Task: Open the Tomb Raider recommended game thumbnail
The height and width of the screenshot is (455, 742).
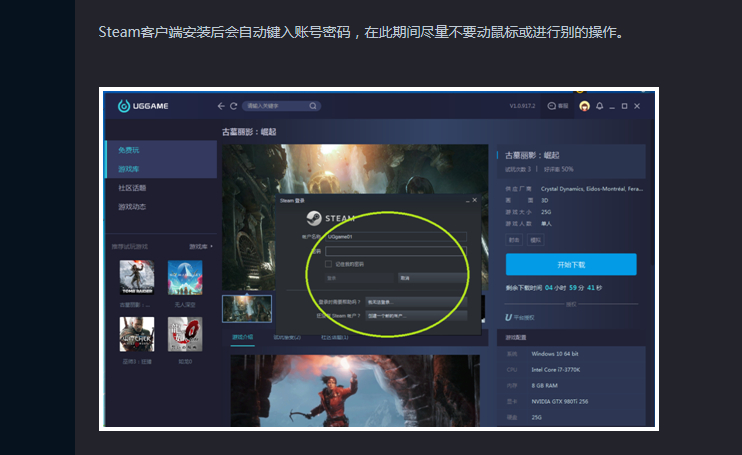Action: [137, 277]
